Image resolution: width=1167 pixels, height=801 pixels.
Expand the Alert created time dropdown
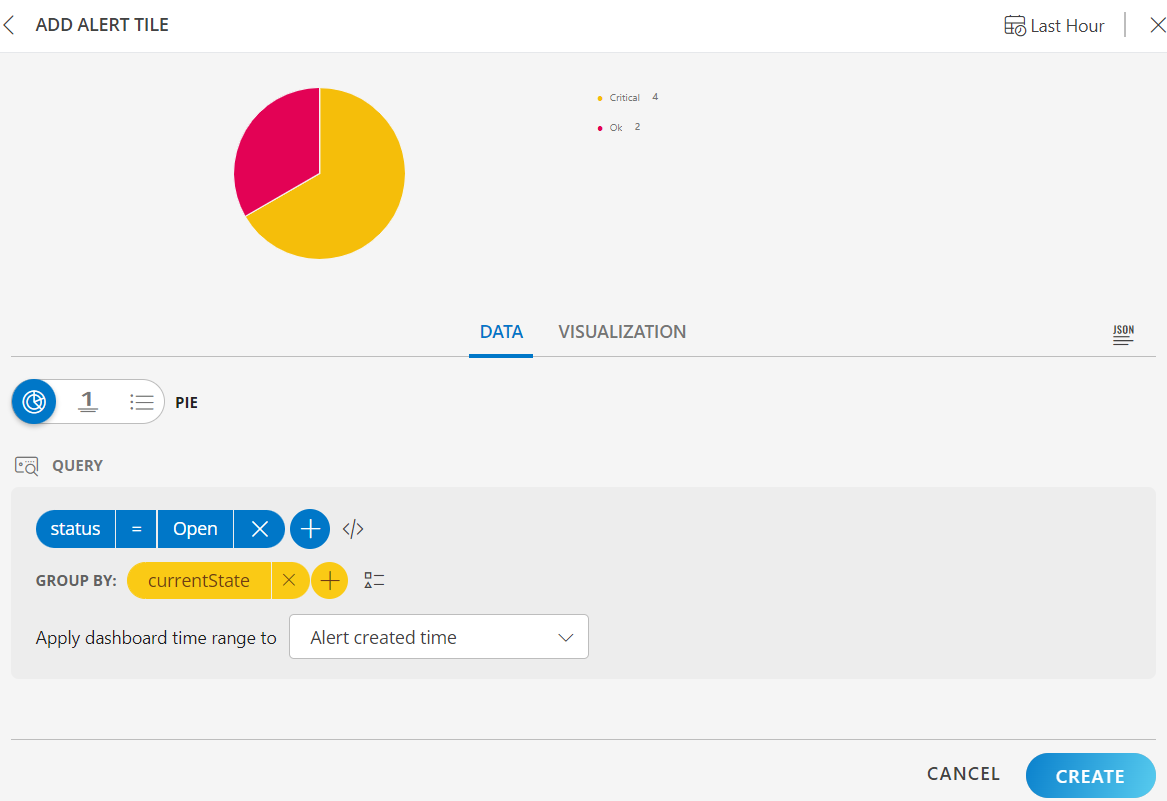click(x=438, y=637)
